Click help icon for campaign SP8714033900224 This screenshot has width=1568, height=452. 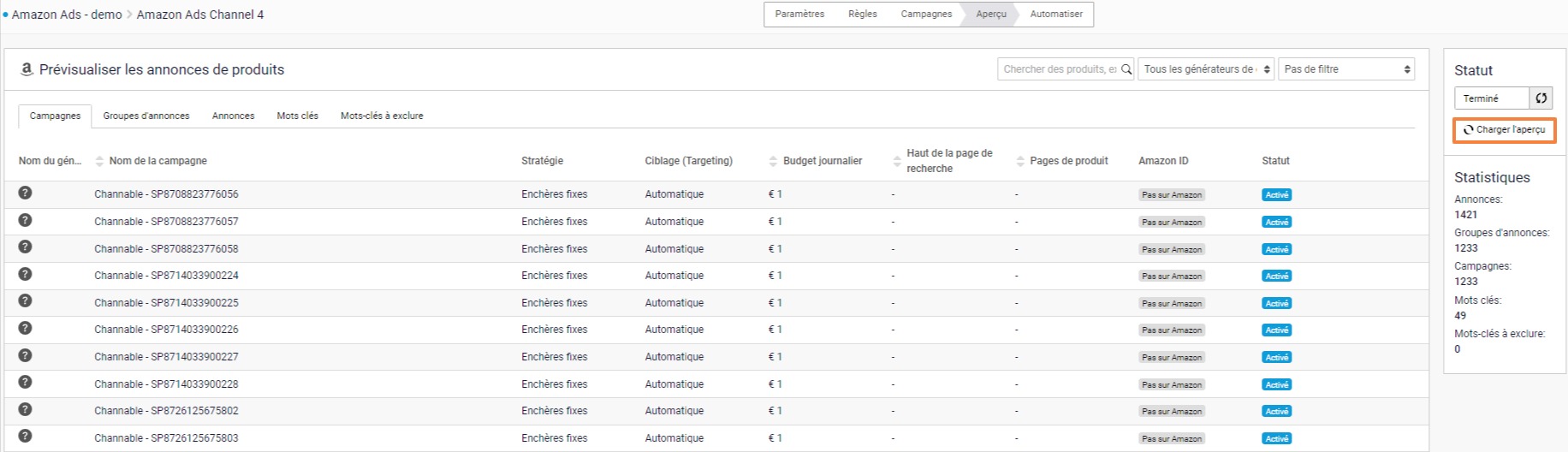[25, 274]
